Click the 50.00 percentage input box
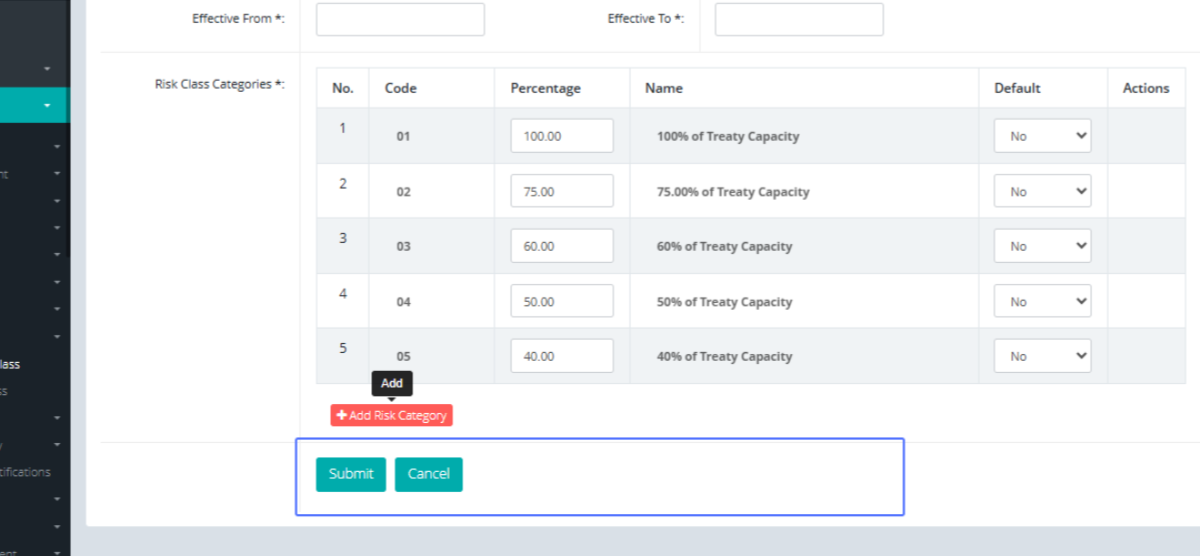Viewport: 1200px width, 556px height. click(561, 301)
